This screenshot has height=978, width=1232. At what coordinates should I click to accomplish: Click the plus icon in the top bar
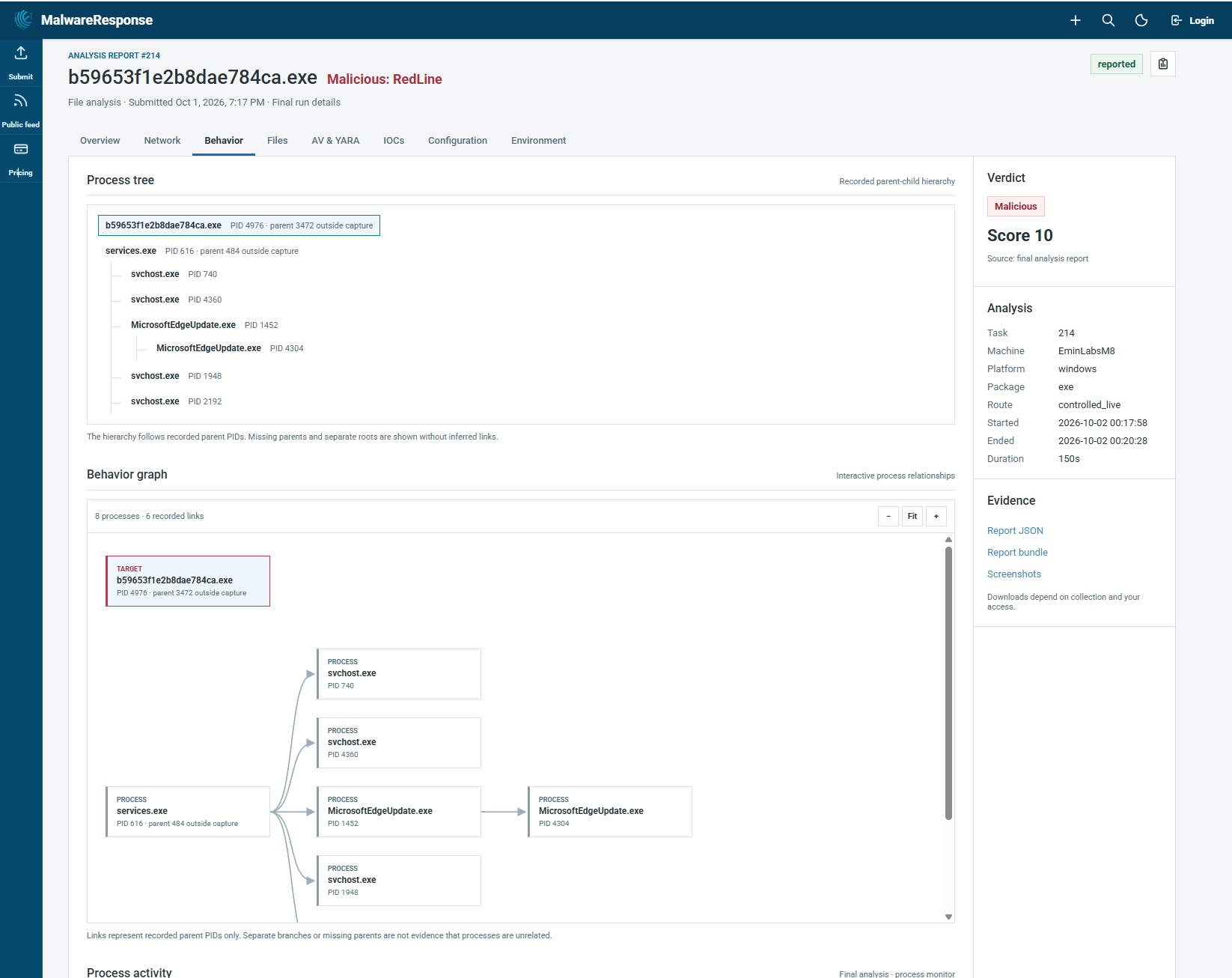tap(1076, 20)
